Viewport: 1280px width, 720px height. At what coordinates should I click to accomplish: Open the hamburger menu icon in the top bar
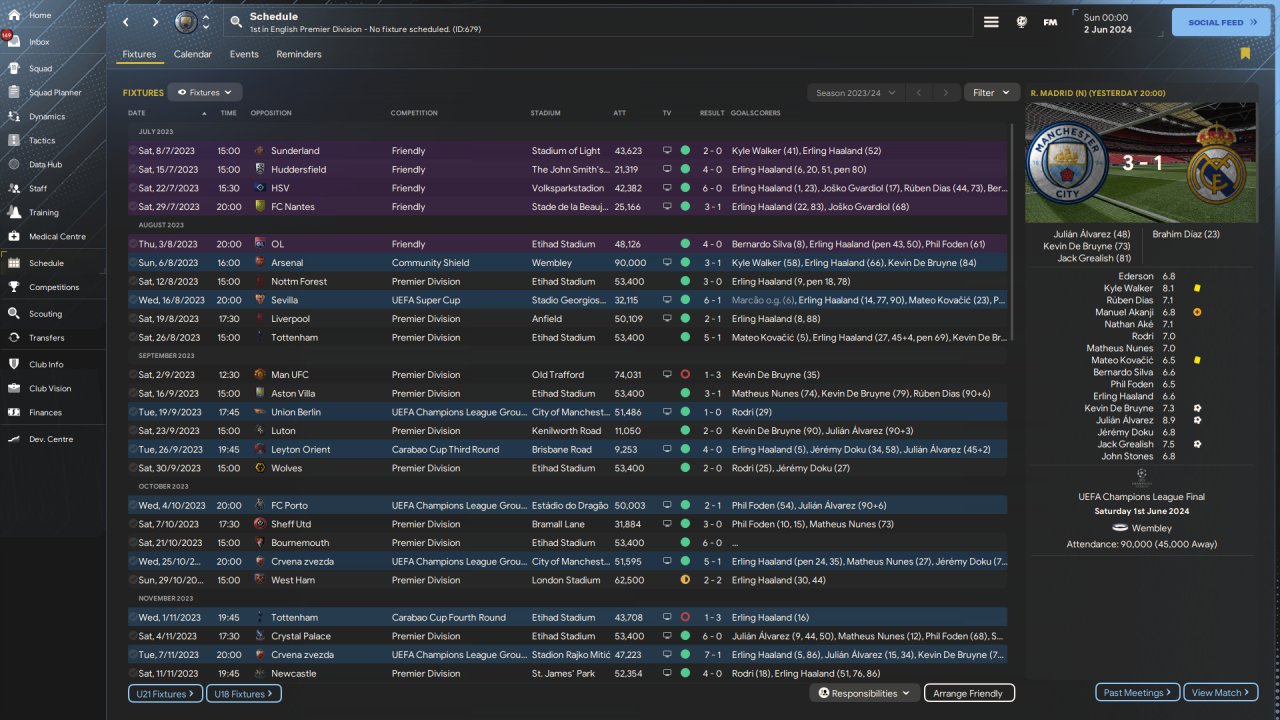point(991,22)
